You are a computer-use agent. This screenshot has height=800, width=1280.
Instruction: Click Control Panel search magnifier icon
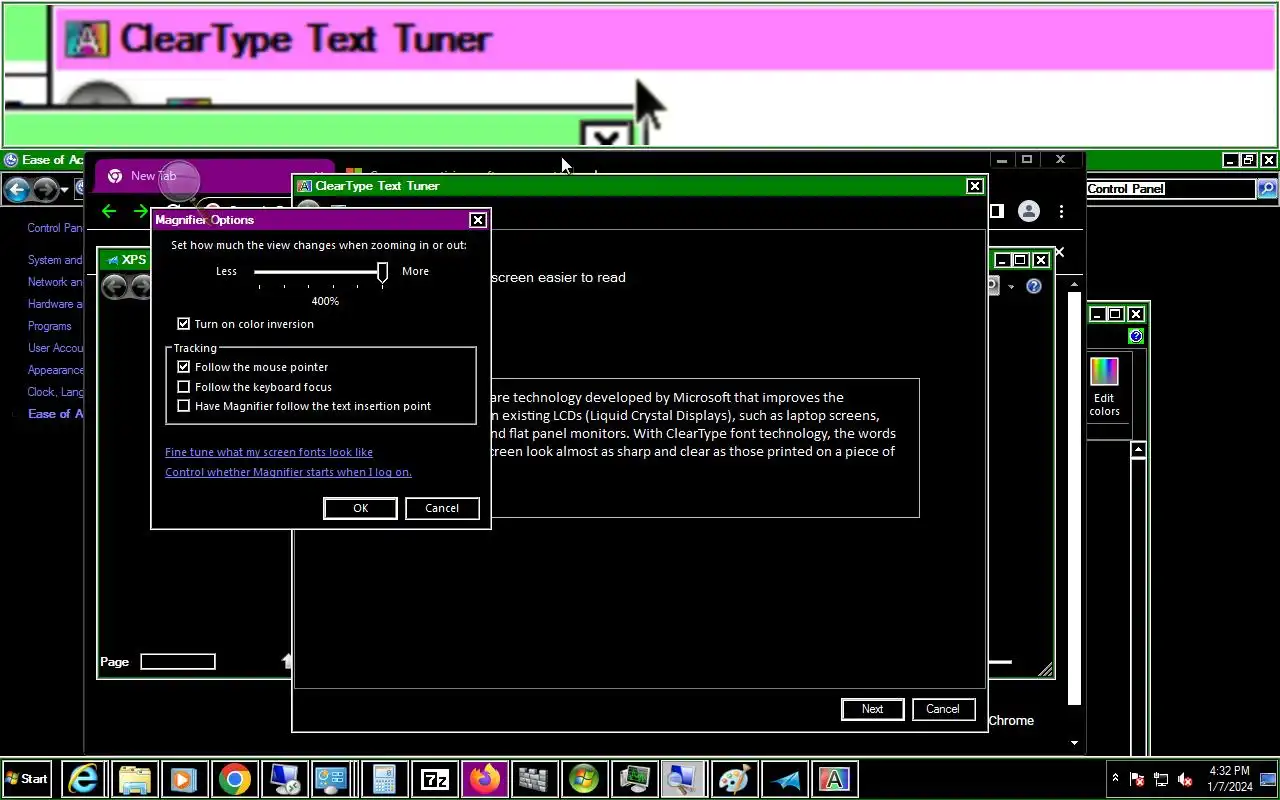1266,188
